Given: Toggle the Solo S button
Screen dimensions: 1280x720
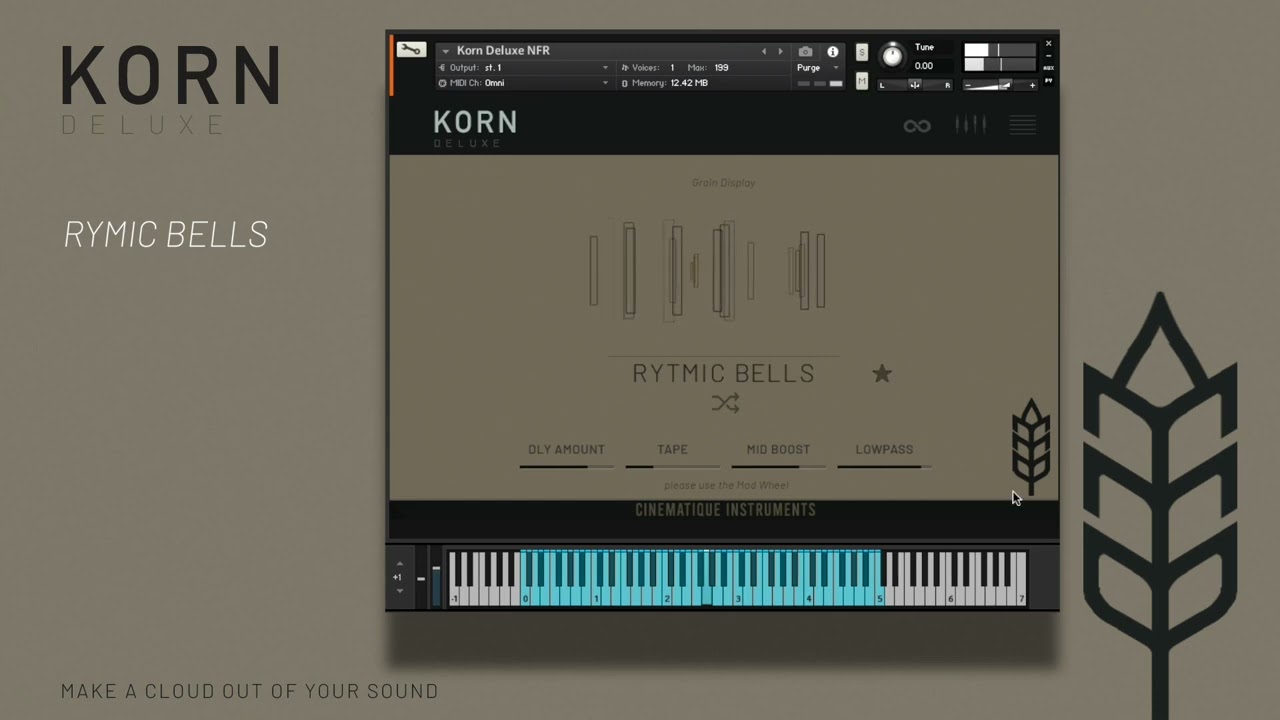Looking at the screenshot, I should (x=861, y=52).
